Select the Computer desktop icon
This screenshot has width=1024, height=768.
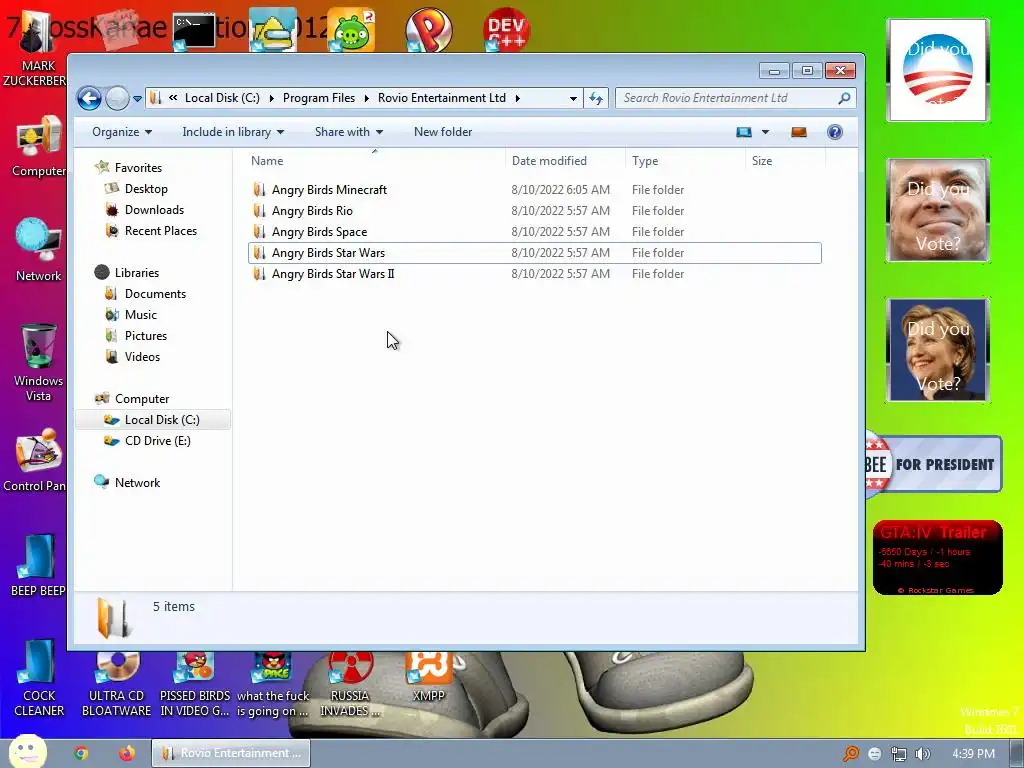(39, 147)
